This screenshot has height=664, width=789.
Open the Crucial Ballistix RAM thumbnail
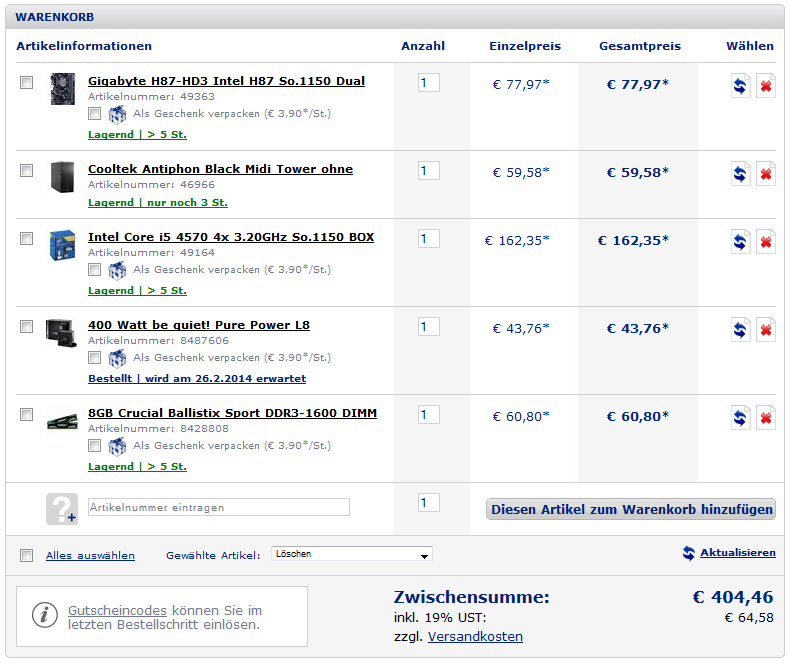pyautogui.click(x=62, y=421)
